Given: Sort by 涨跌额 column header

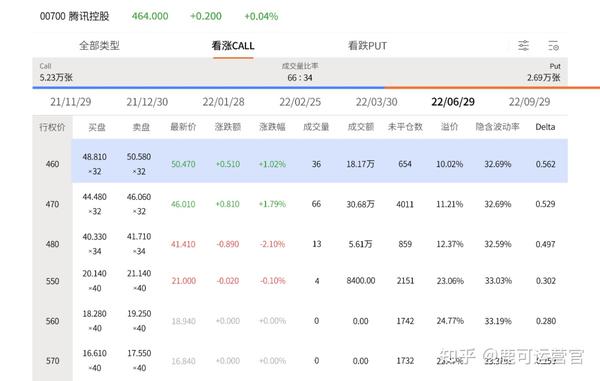Looking at the screenshot, I should pyautogui.click(x=228, y=127).
